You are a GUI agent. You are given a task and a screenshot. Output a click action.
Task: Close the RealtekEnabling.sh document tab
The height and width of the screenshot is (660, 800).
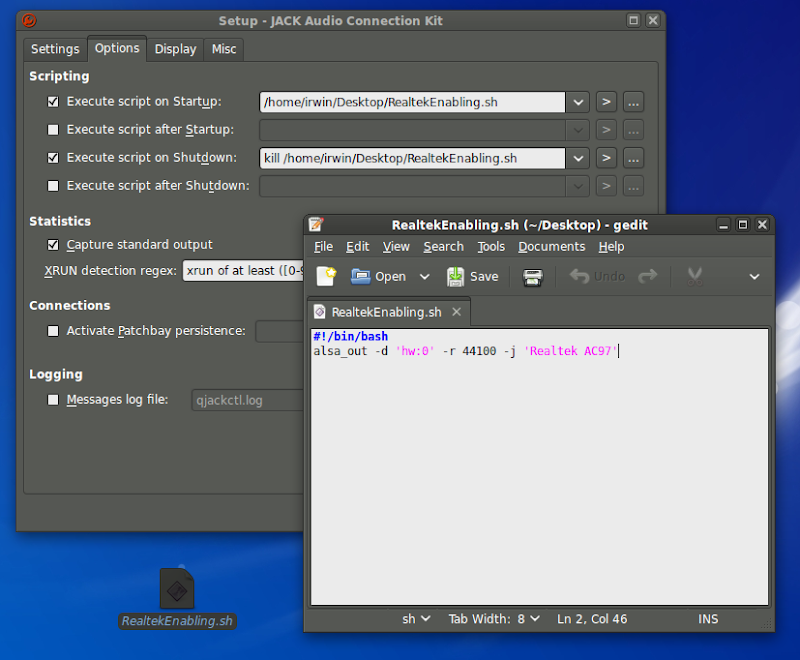pyautogui.click(x=457, y=312)
